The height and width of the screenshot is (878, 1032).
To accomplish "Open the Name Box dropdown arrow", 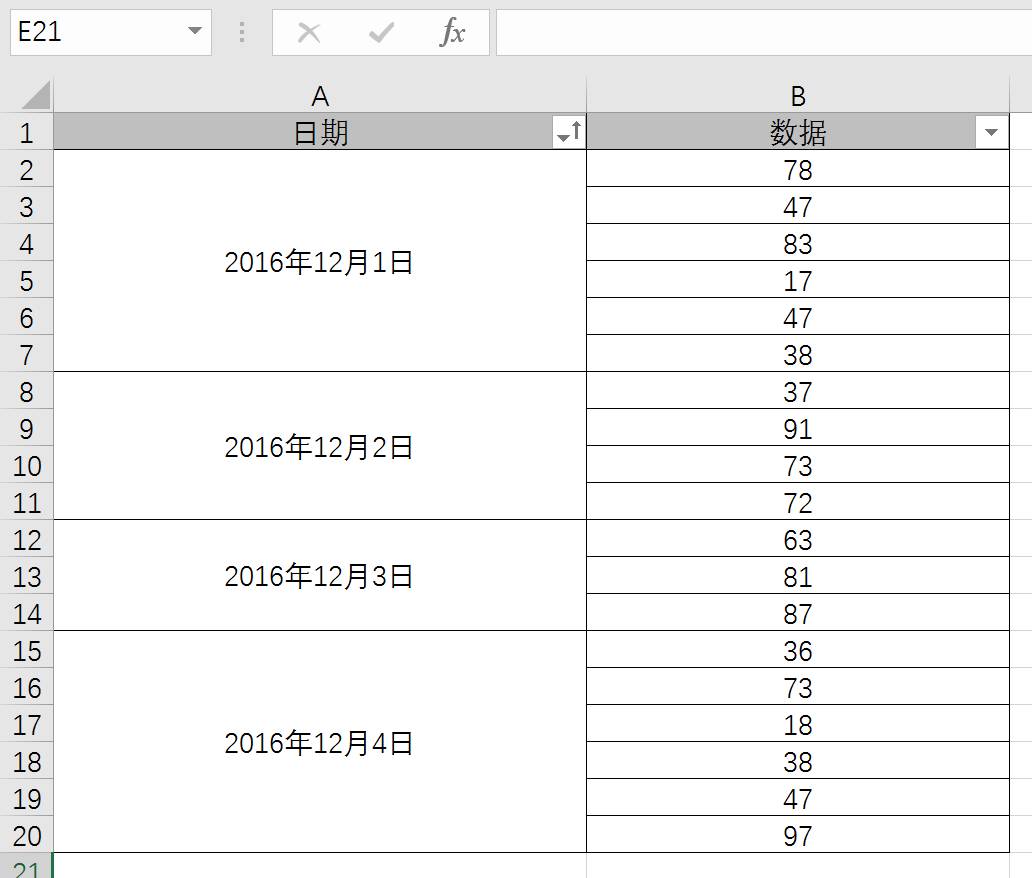I will [x=195, y=31].
